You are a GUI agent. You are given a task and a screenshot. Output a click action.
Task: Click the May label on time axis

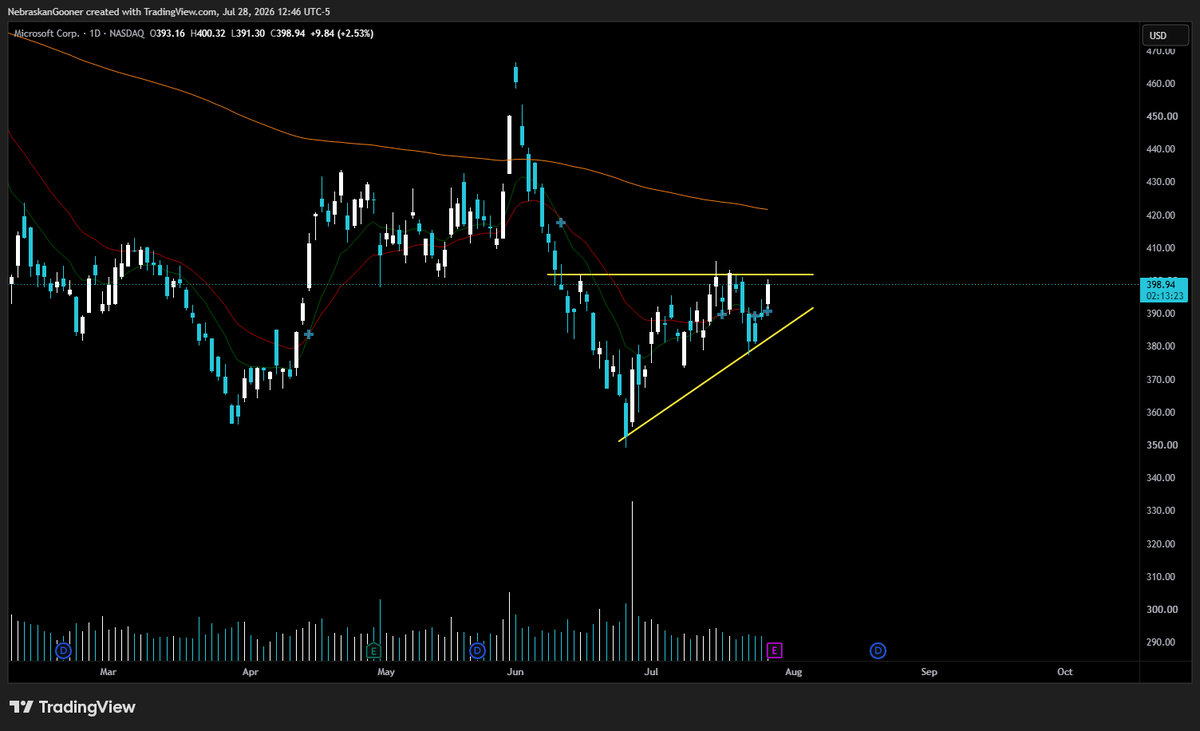tap(386, 673)
